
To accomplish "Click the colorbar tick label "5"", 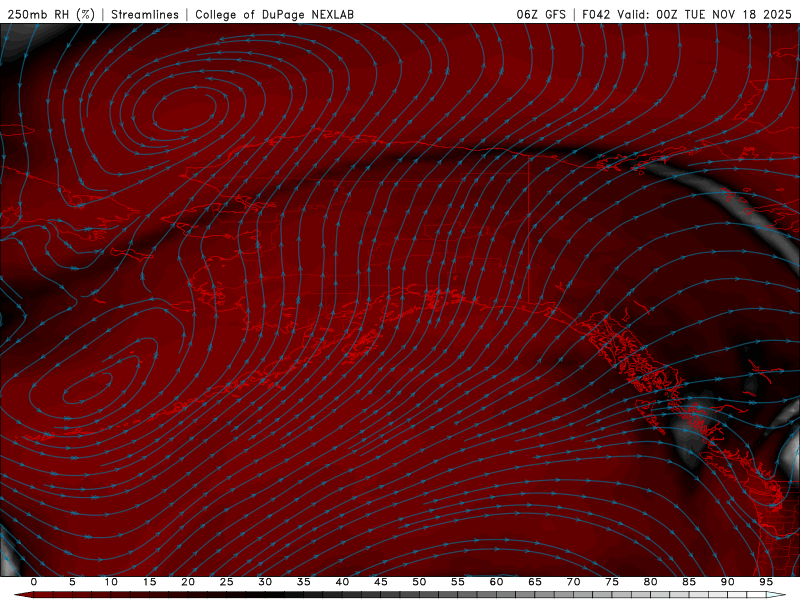I will click(x=72, y=582).
